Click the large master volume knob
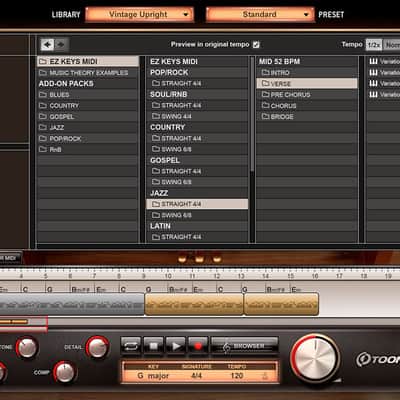The height and width of the screenshot is (400, 400). [x=315, y=359]
